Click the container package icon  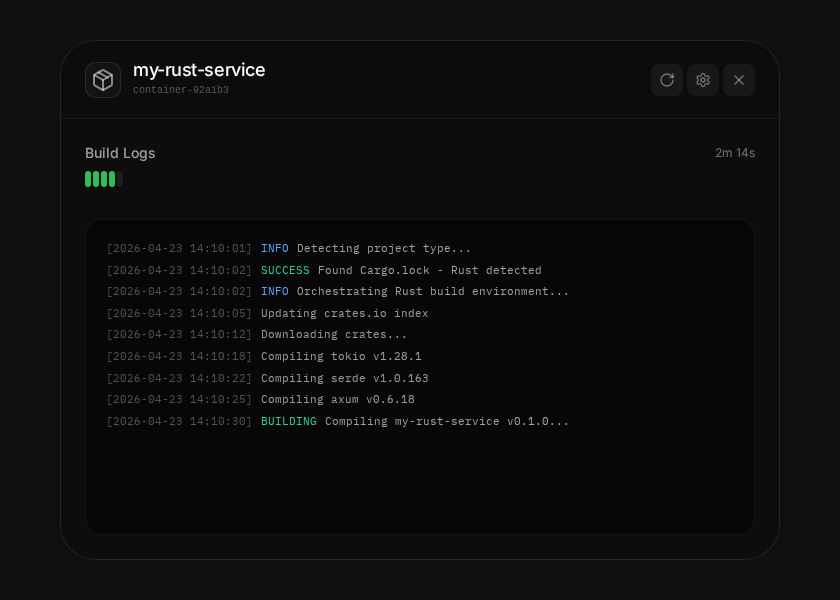[x=103, y=80]
